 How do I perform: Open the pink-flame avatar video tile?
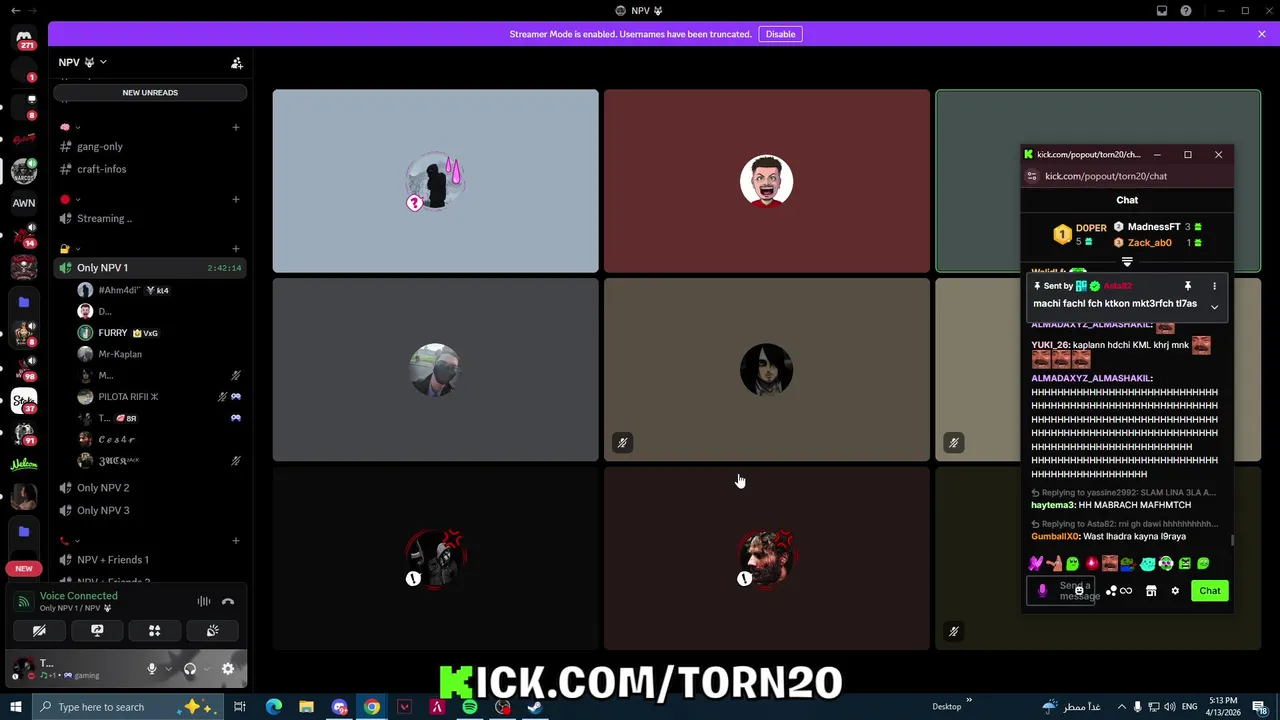pos(436,181)
